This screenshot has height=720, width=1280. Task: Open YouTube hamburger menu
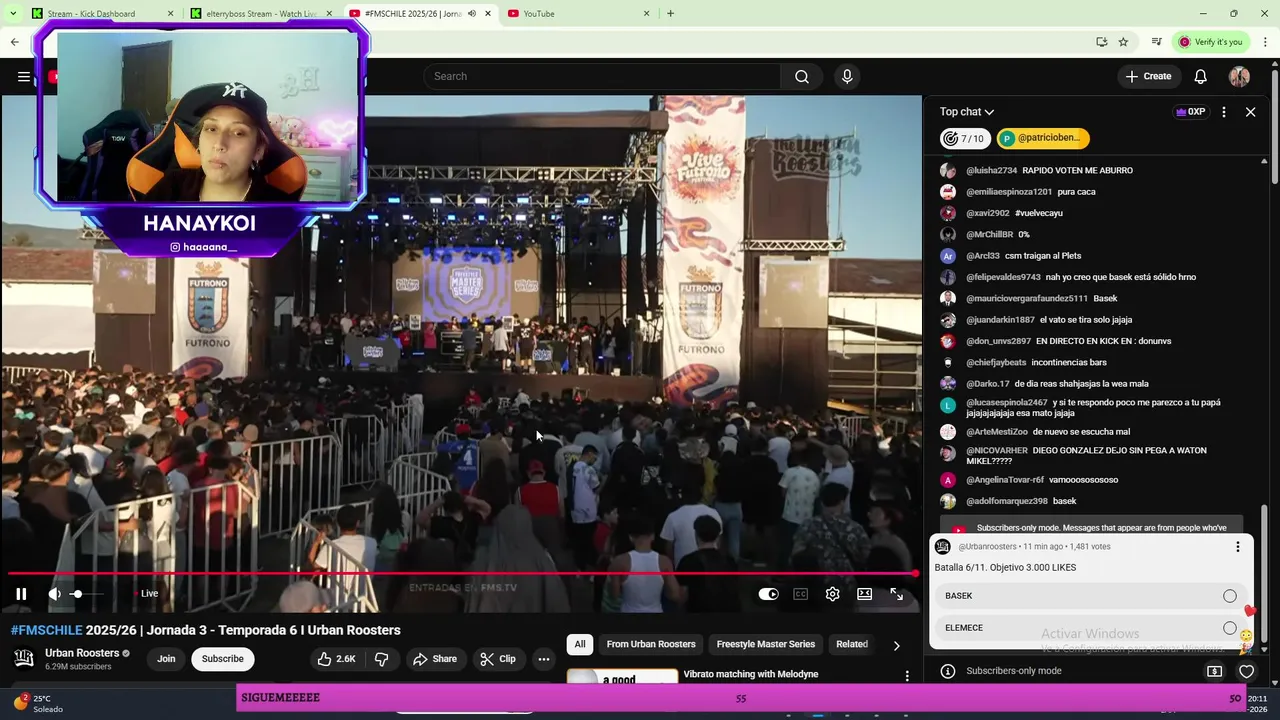point(24,77)
